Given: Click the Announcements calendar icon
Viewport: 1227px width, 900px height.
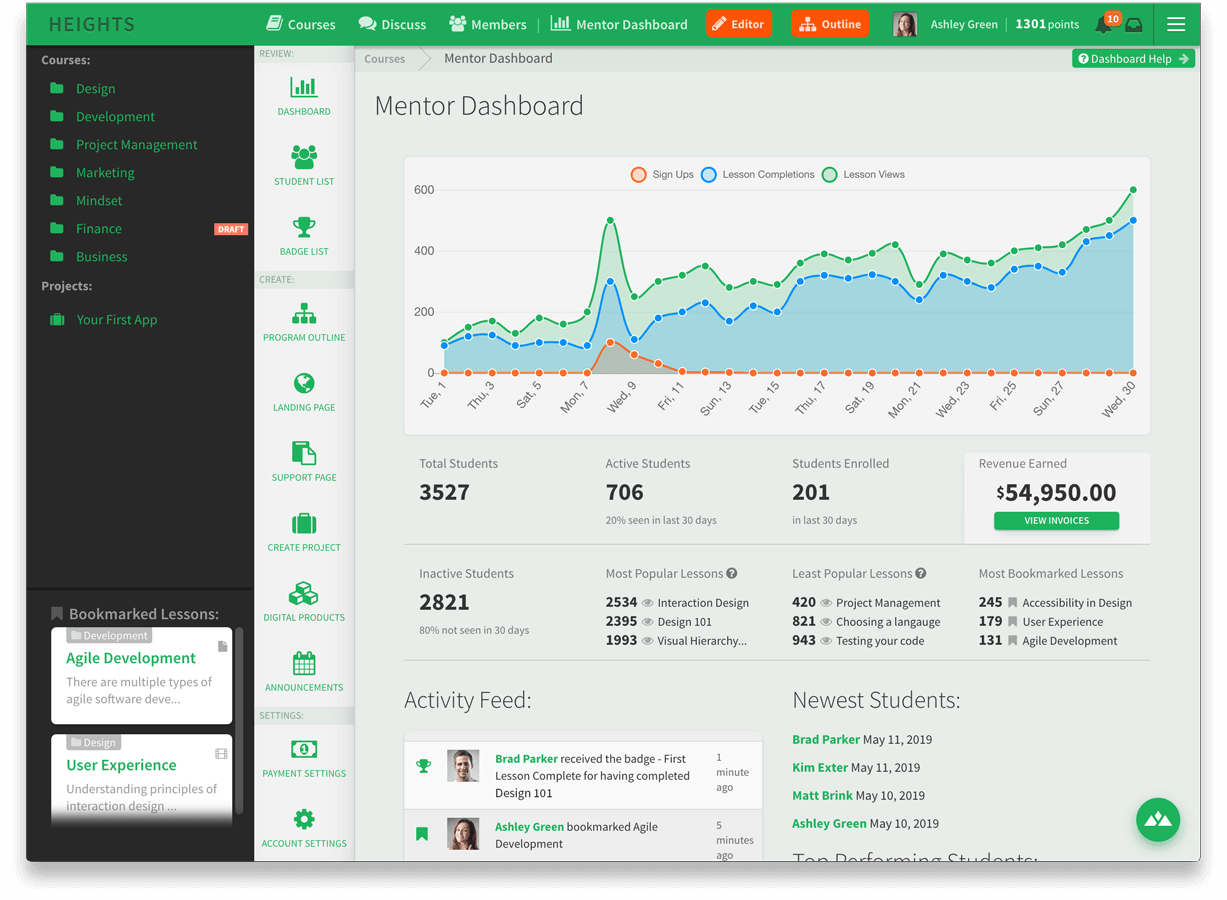Looking at the screenshot, I should 304,665.
